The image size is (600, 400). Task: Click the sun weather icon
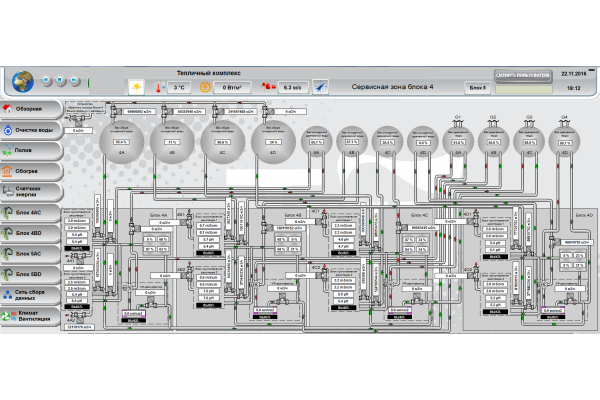pos(136,87)
